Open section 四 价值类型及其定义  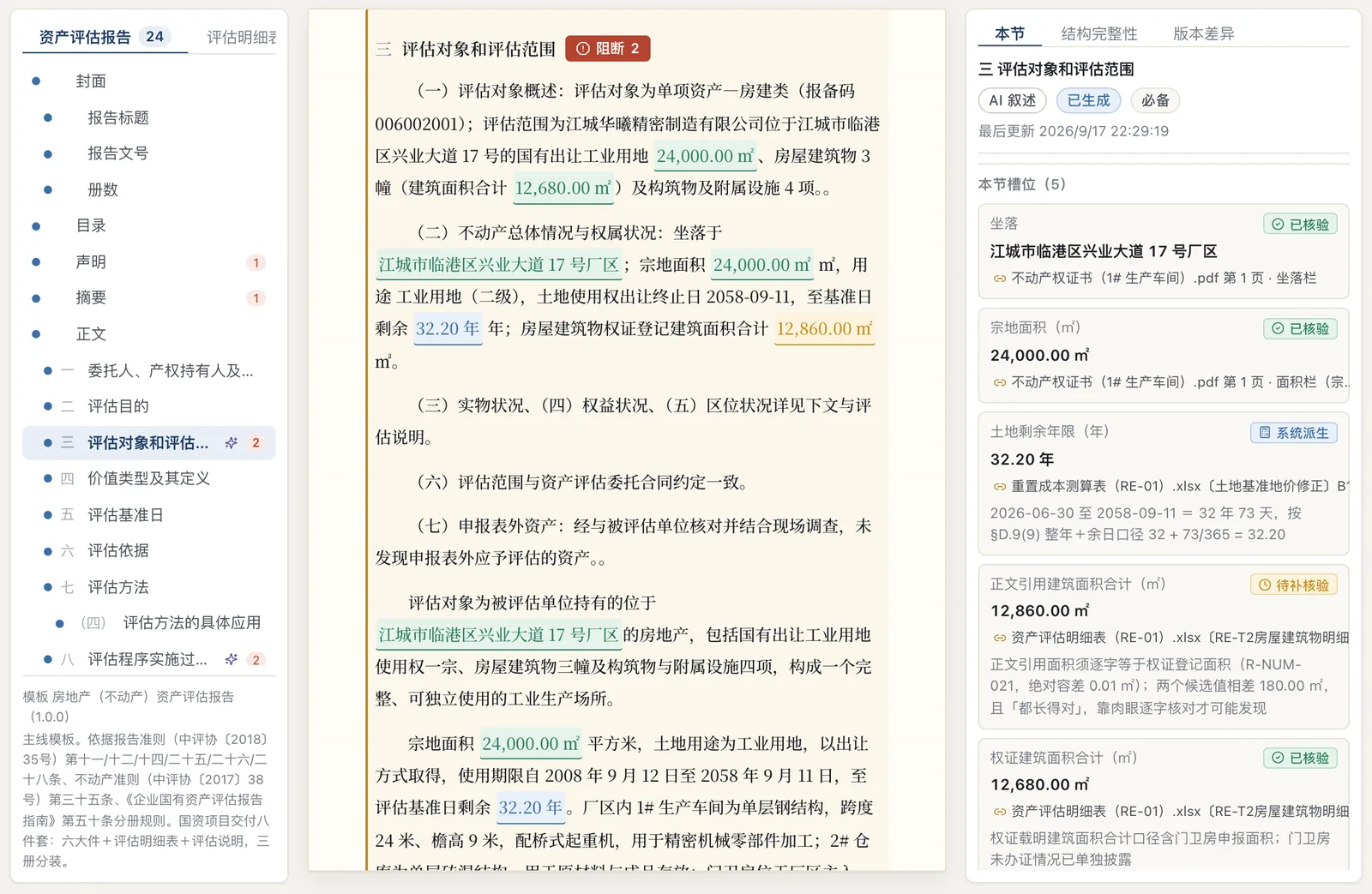point(148,478)
